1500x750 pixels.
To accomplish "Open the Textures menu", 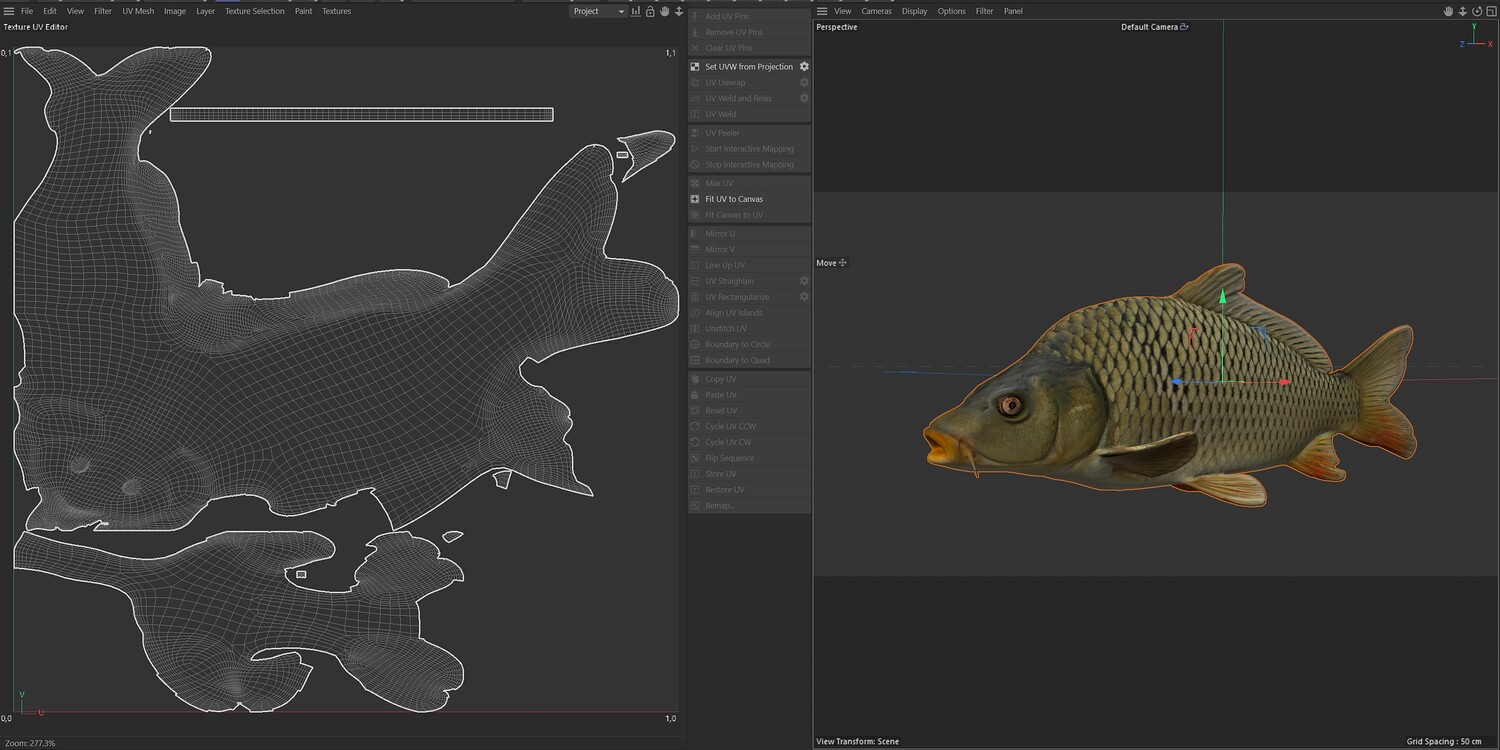I will point(336,11).
